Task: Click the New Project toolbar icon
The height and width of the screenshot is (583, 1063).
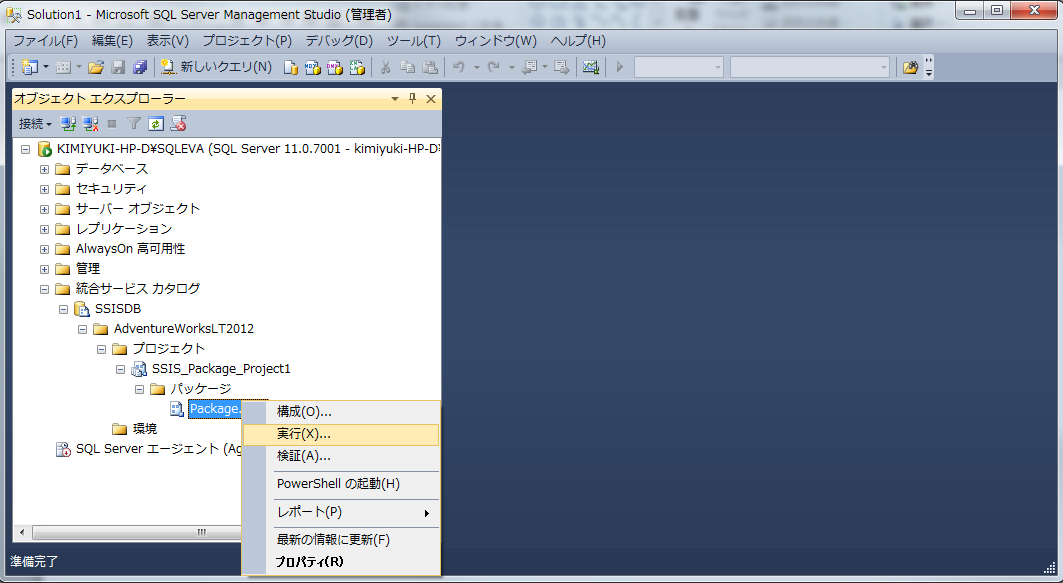Action: [x=29, y=67]
